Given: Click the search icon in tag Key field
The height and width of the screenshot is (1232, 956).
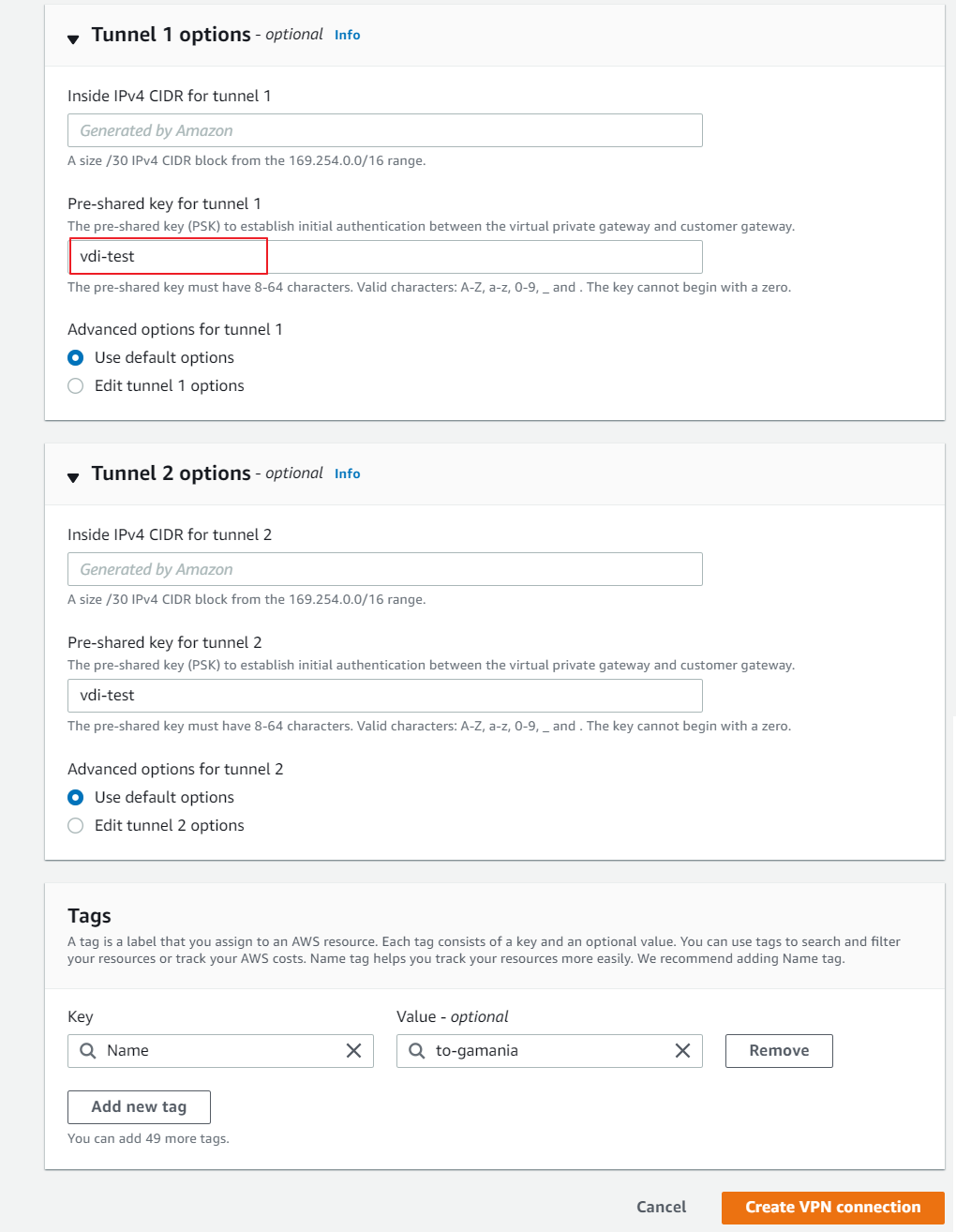Looking at the screenshot, I should pos(88,1051).
